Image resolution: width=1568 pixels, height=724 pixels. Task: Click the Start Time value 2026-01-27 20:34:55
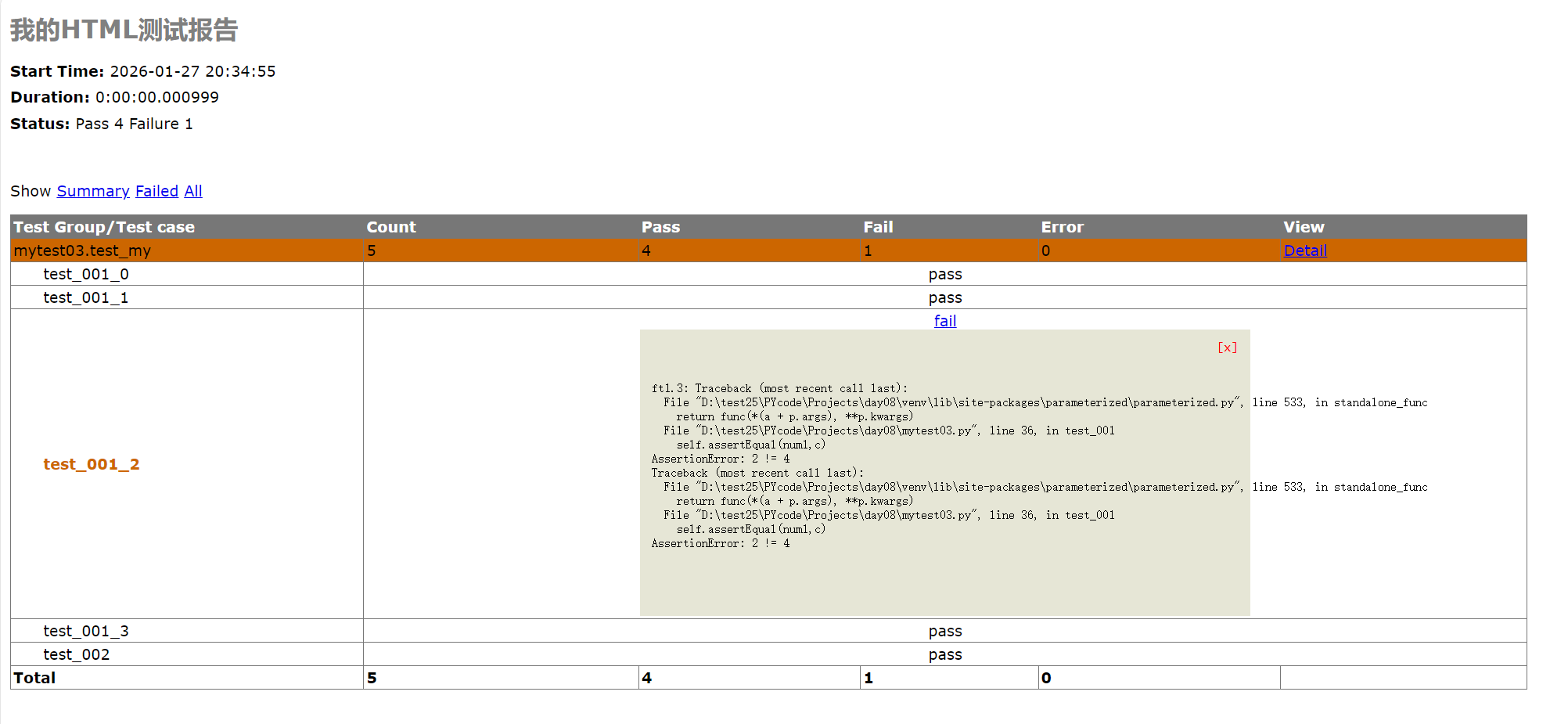(192, 71)
